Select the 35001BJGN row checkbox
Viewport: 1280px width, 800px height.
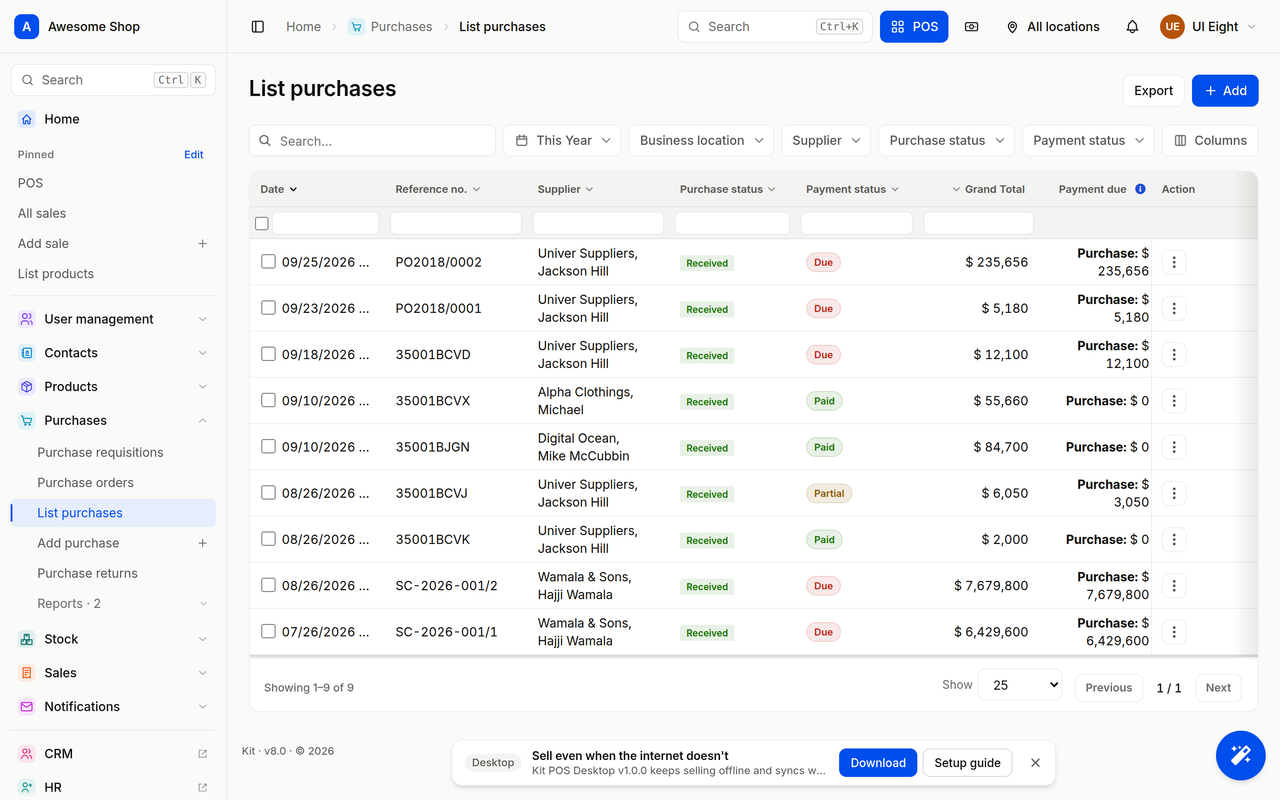(268, 446)
